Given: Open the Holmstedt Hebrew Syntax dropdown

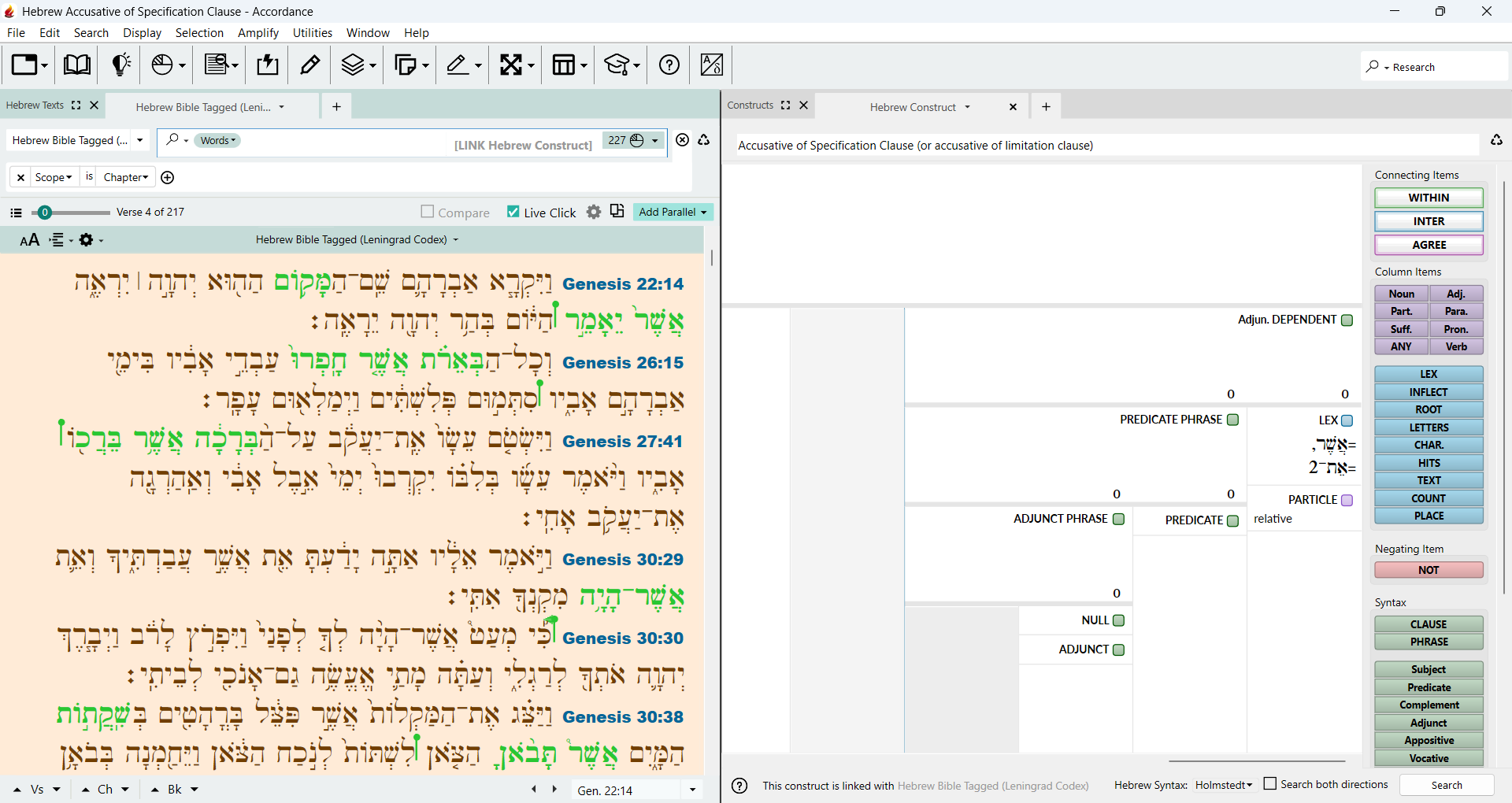Looking at the screenshot, I should pyautogui.click(x=1224, y=785).
